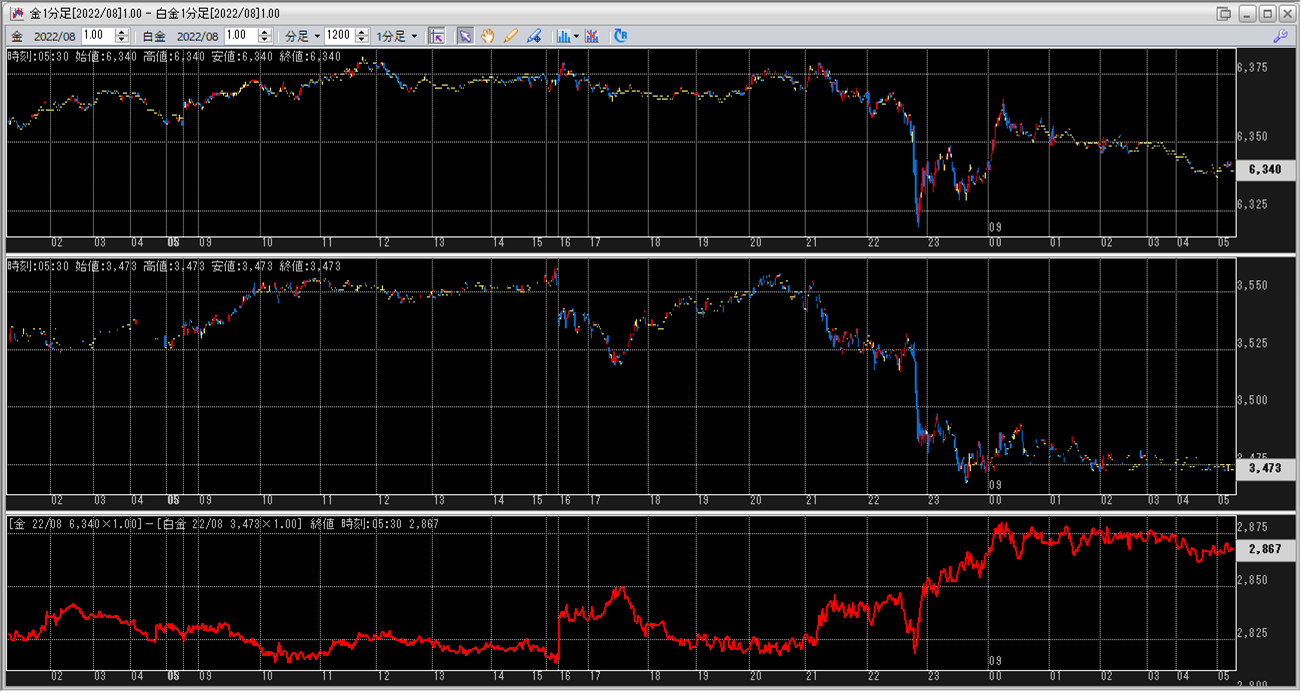This screenshot has height=692, width=1301.
Task: Toggle the crosshair cursor mode button
Action: tap(436, 36)
